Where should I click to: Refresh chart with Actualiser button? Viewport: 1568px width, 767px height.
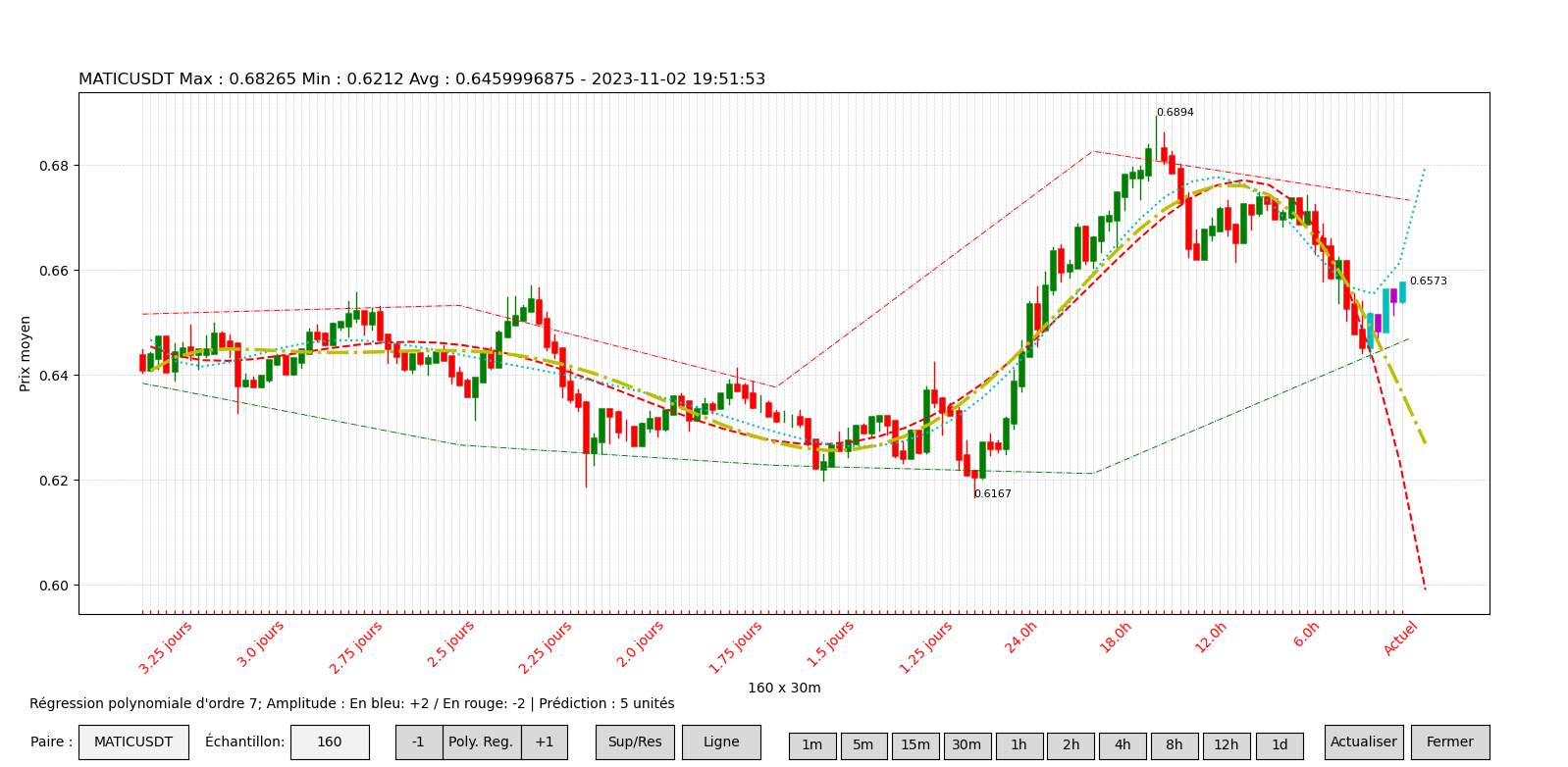tap(1364, 742)
